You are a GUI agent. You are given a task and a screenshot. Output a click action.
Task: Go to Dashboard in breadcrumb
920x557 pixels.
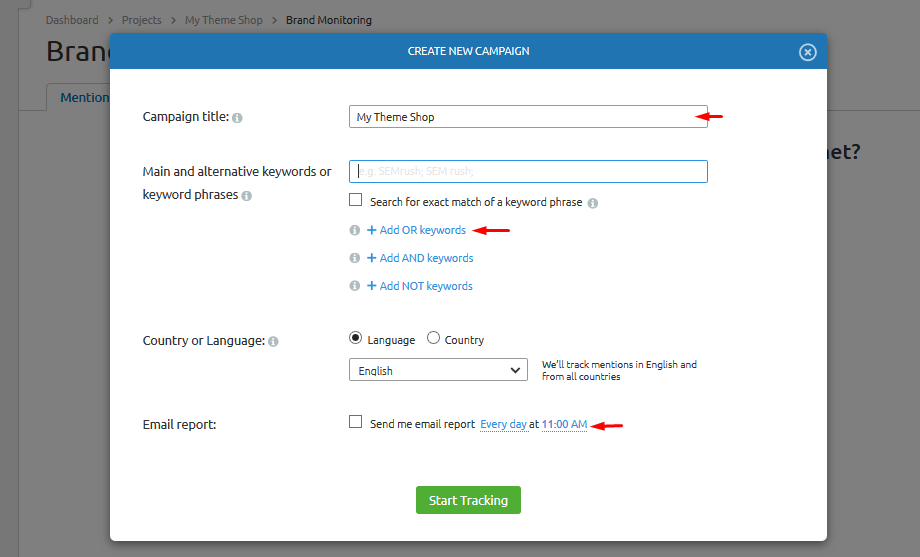[72, 20]
